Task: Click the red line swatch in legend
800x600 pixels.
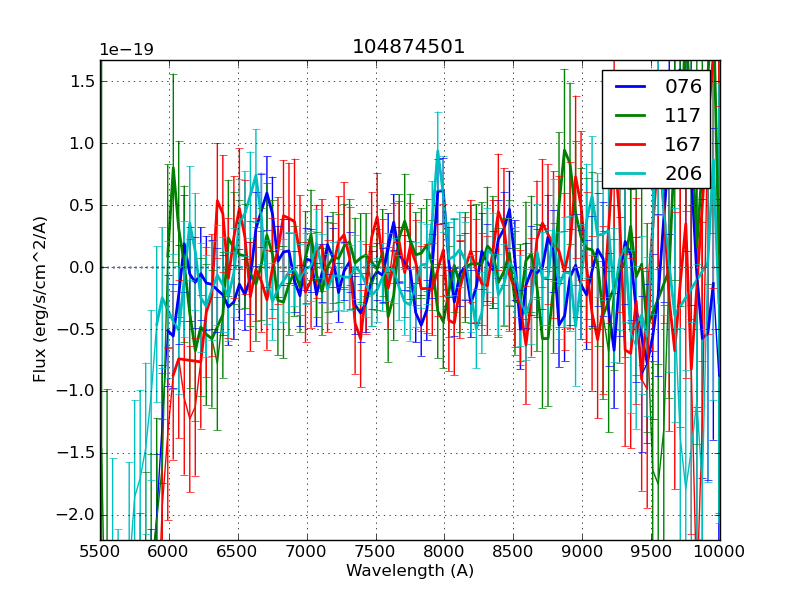Action: [x=629, y=145]
